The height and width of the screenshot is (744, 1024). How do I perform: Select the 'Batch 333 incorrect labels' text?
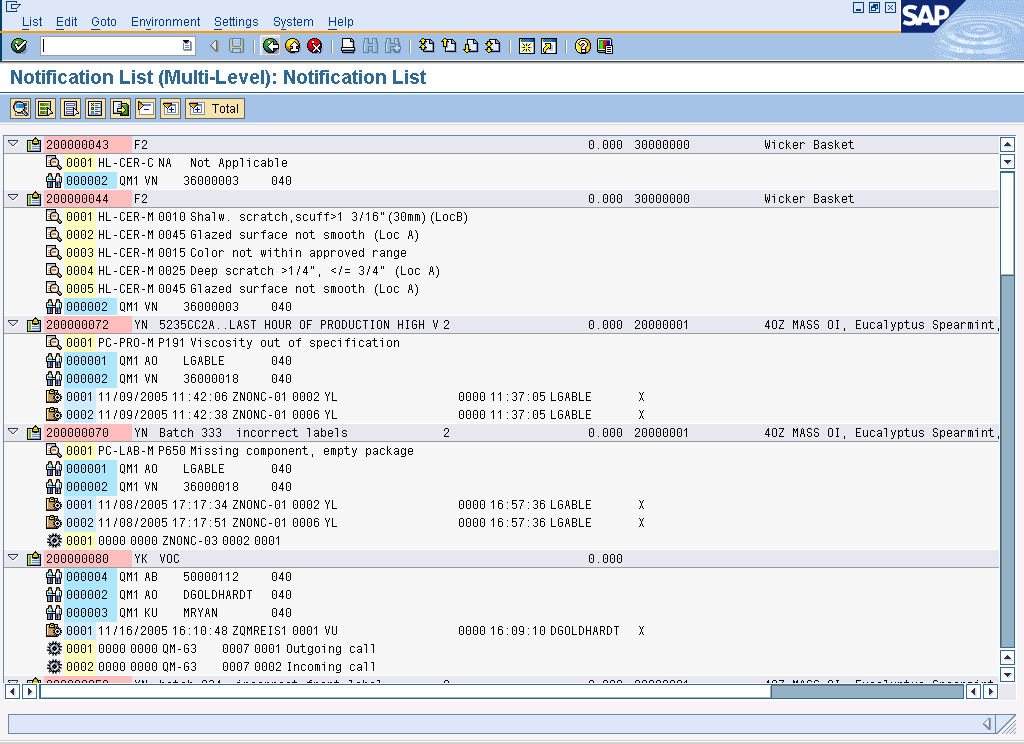point(253,432)
